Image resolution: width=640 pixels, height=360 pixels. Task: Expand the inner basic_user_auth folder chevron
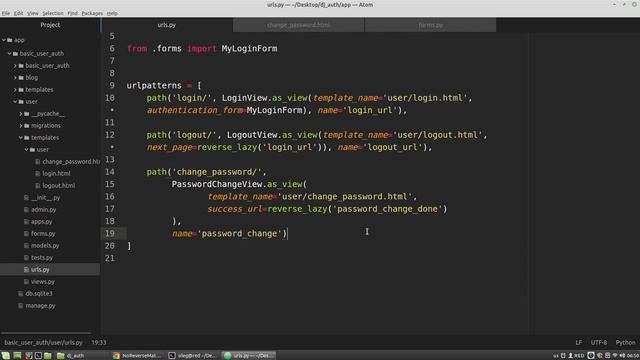pos(15,65)
